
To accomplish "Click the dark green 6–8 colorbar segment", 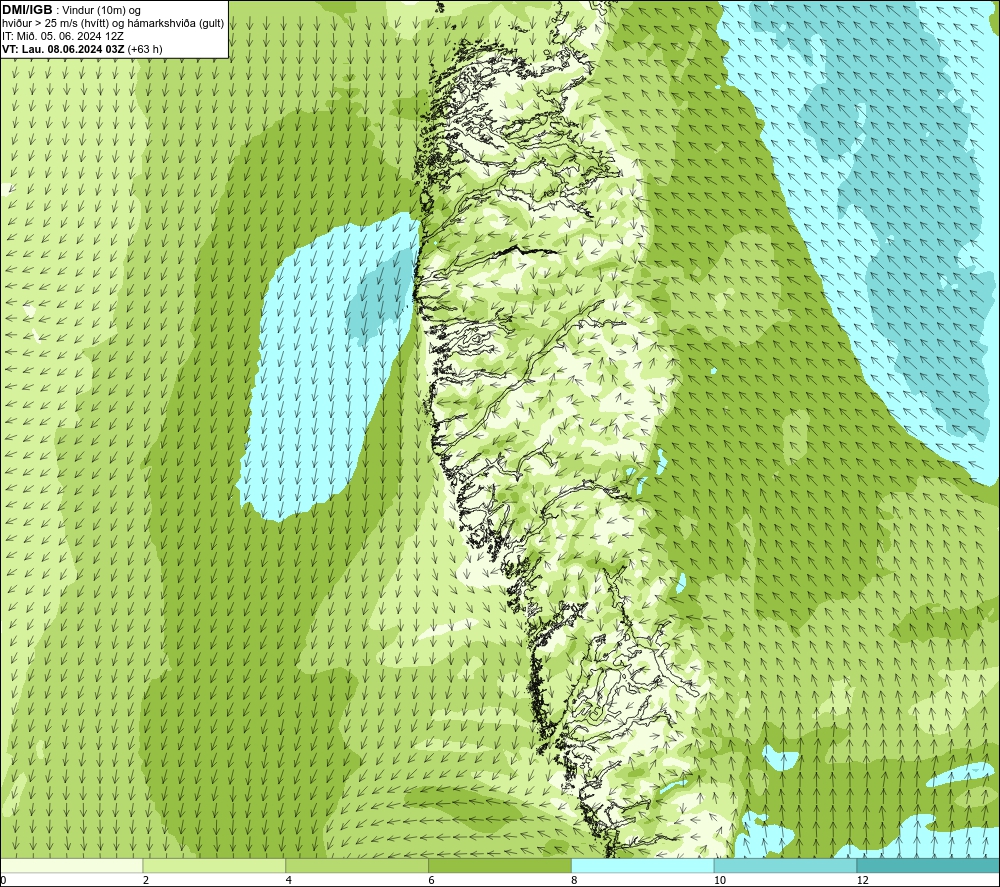I will pyautogui.click(x=500, y=865).
